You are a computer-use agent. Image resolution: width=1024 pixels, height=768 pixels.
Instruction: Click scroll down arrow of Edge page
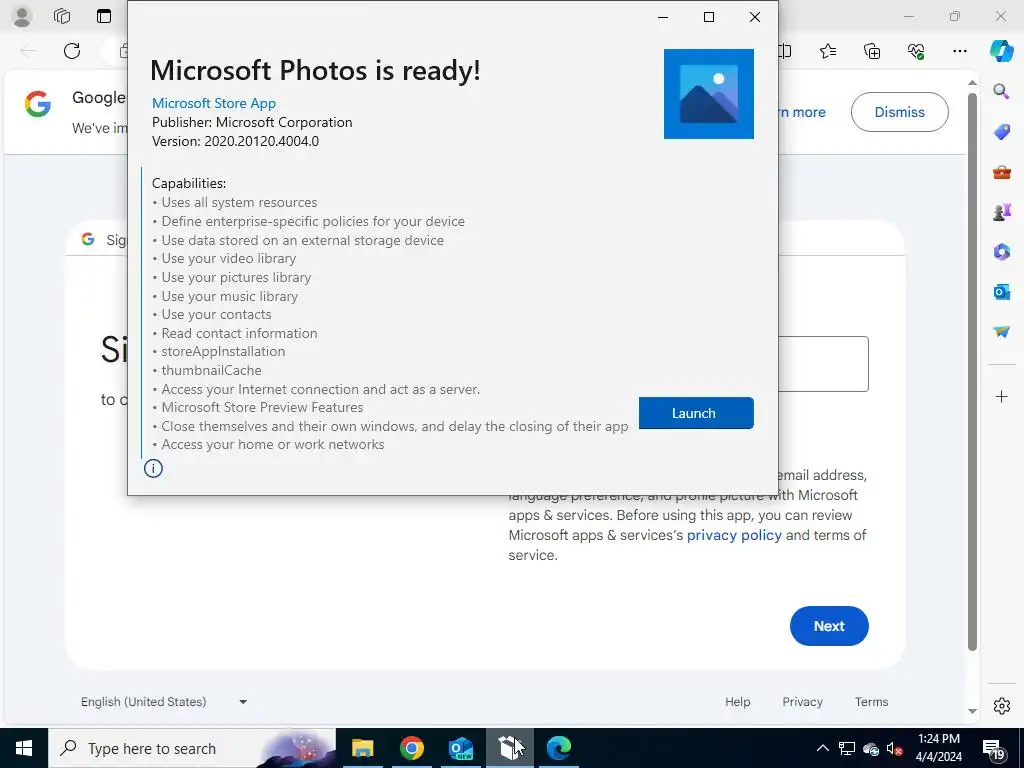pos(972,711)
